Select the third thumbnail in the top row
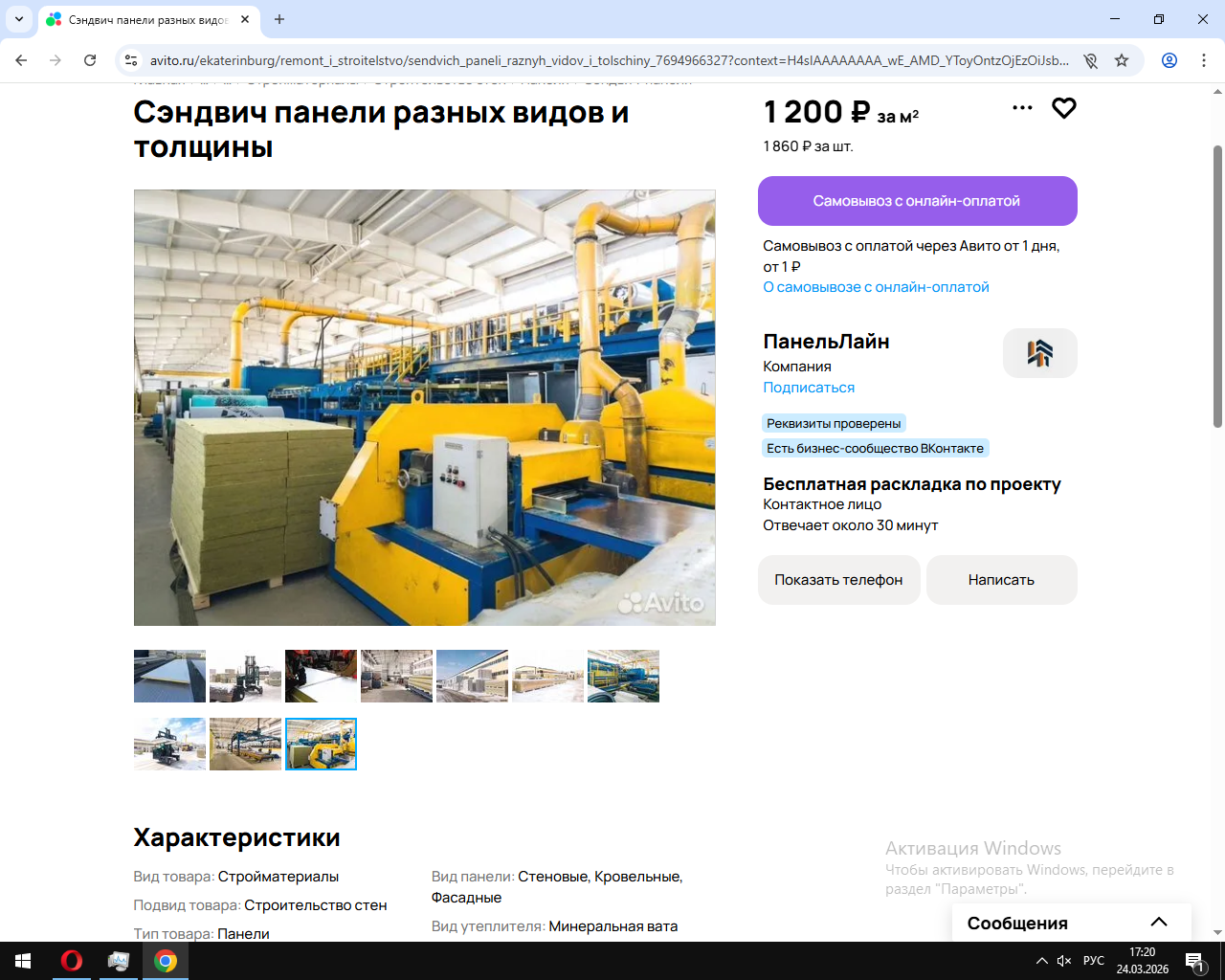This screenshot has height=980, width=1225. (321, 676)
